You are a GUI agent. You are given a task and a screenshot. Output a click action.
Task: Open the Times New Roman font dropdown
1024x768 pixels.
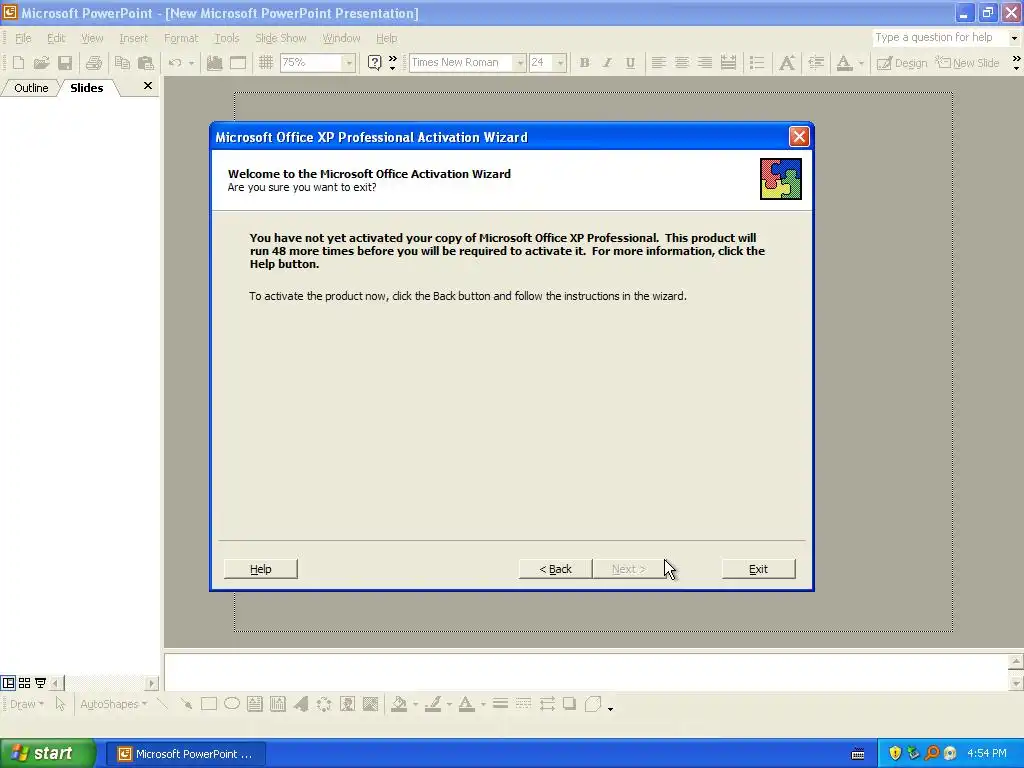pyautogui.click(x=520, y=63)
